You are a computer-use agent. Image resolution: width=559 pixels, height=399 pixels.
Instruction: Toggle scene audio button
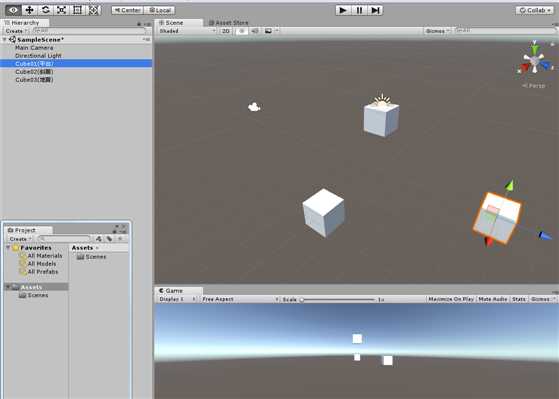coord(255,31)
